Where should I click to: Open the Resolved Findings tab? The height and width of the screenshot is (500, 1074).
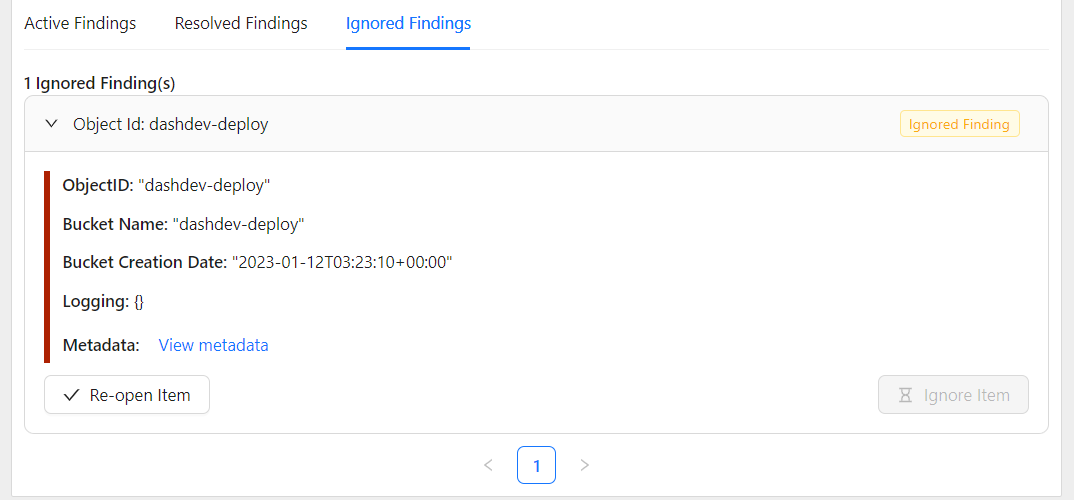tap(241, 23)
